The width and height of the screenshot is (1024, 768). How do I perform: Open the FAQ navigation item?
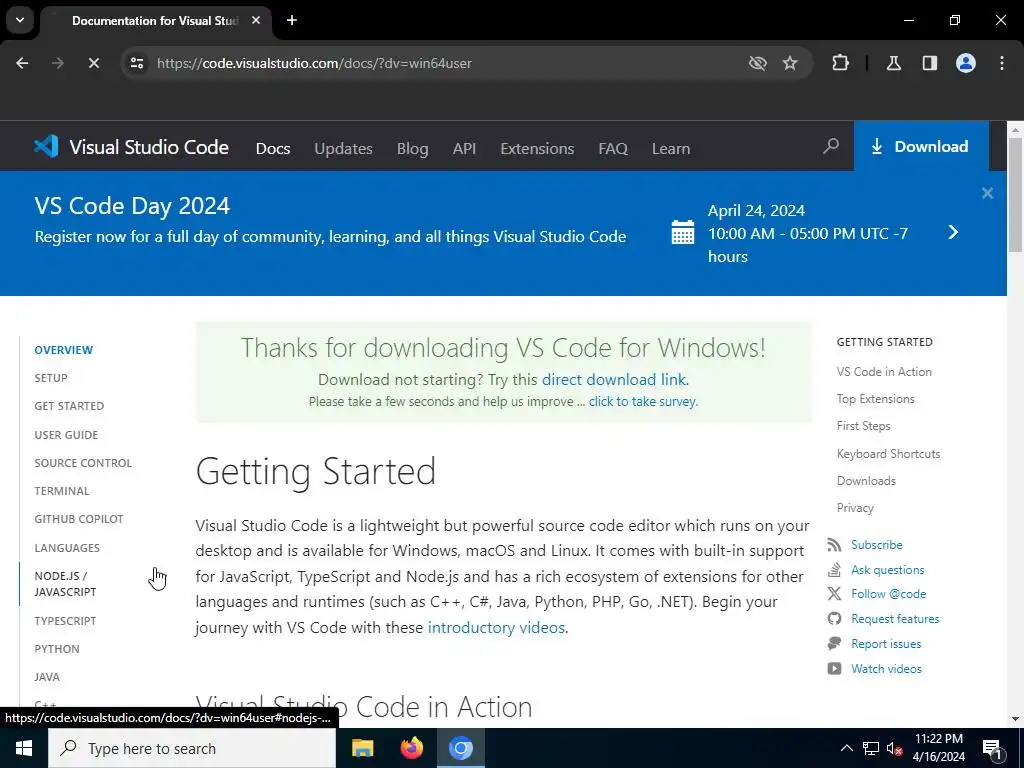[x=613, y=149]
